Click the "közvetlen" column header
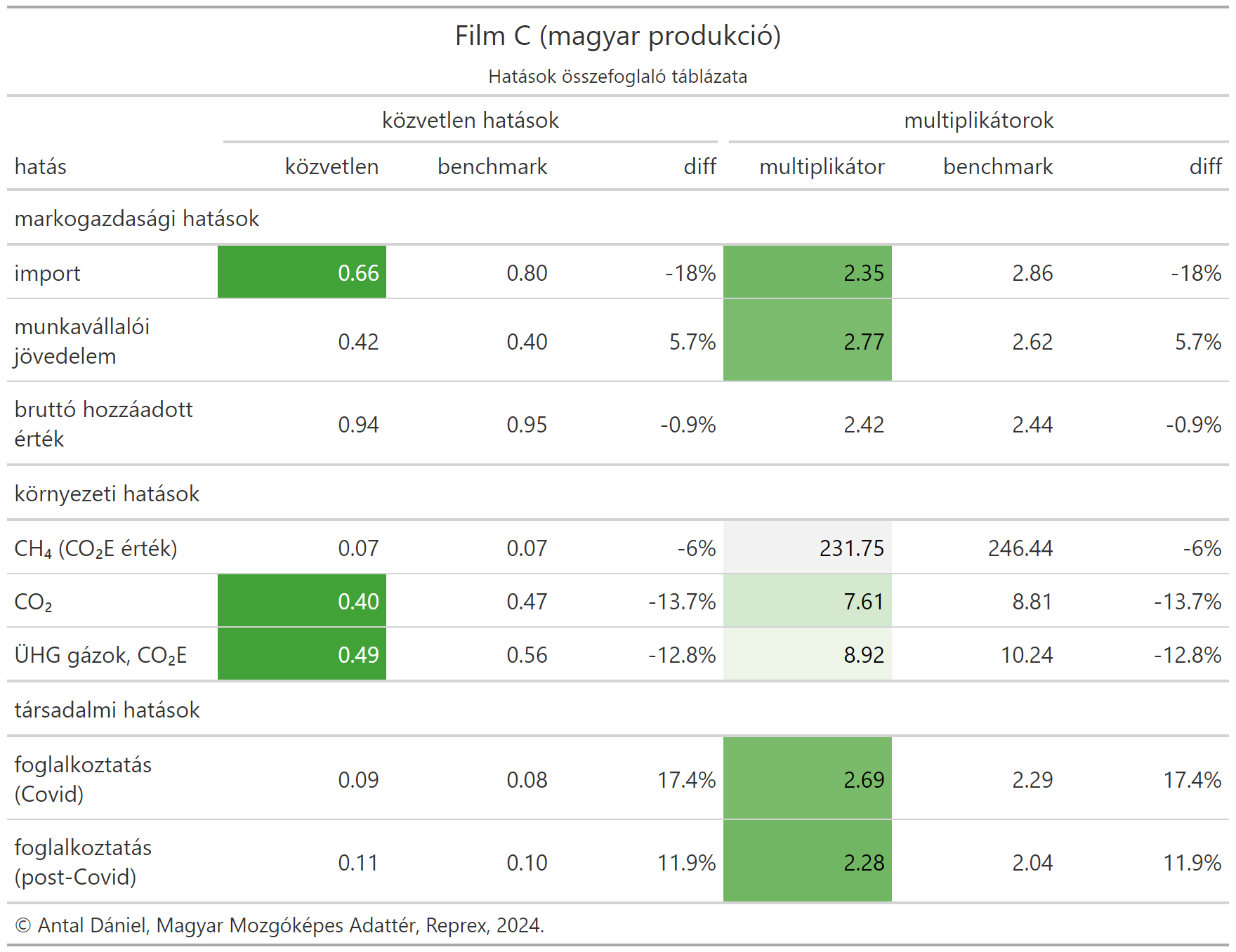This screenshot has width=1236, height=952. coord(331,166)
